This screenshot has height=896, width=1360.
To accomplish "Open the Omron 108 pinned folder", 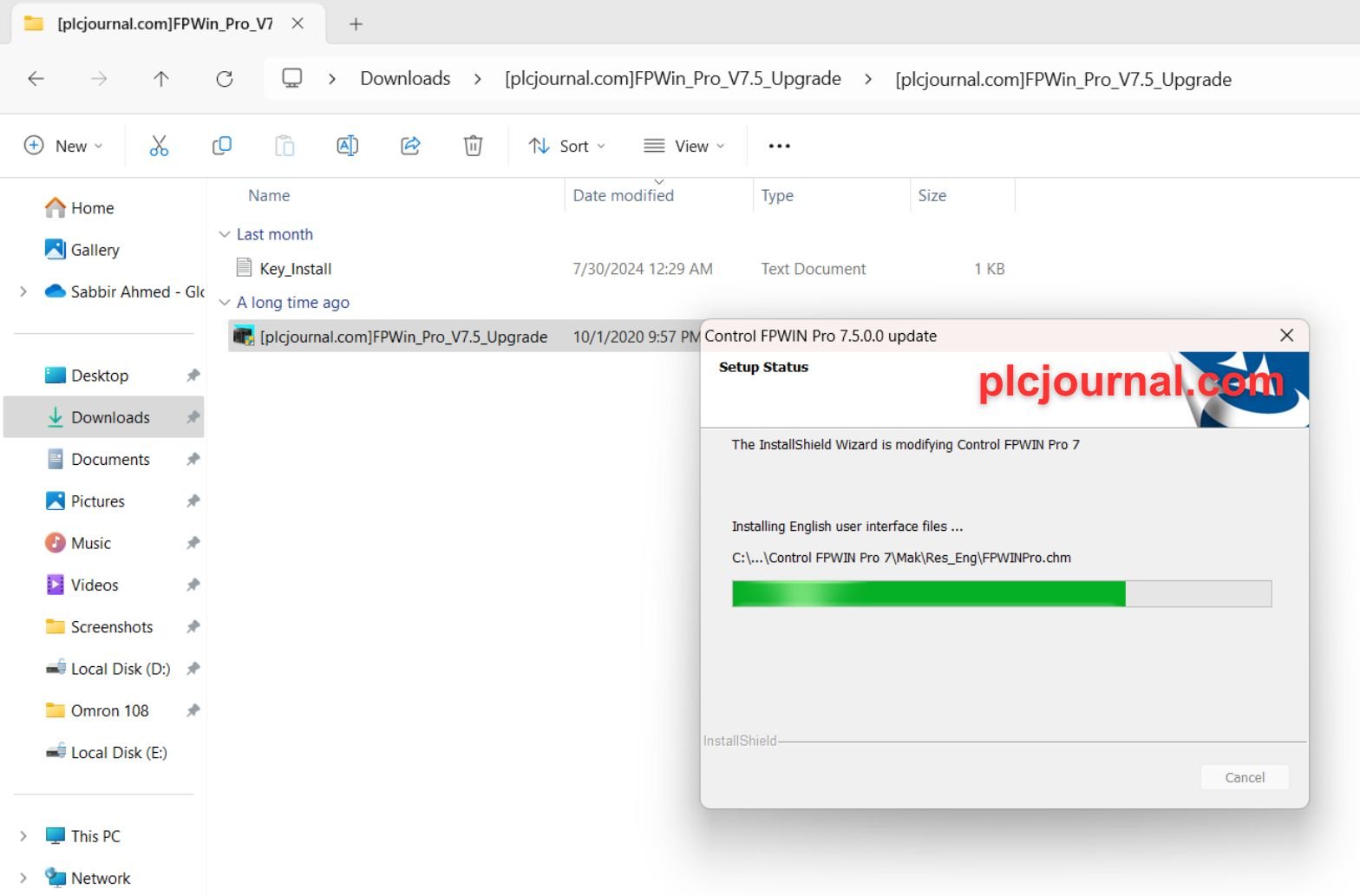I will [x=97, y=710].
